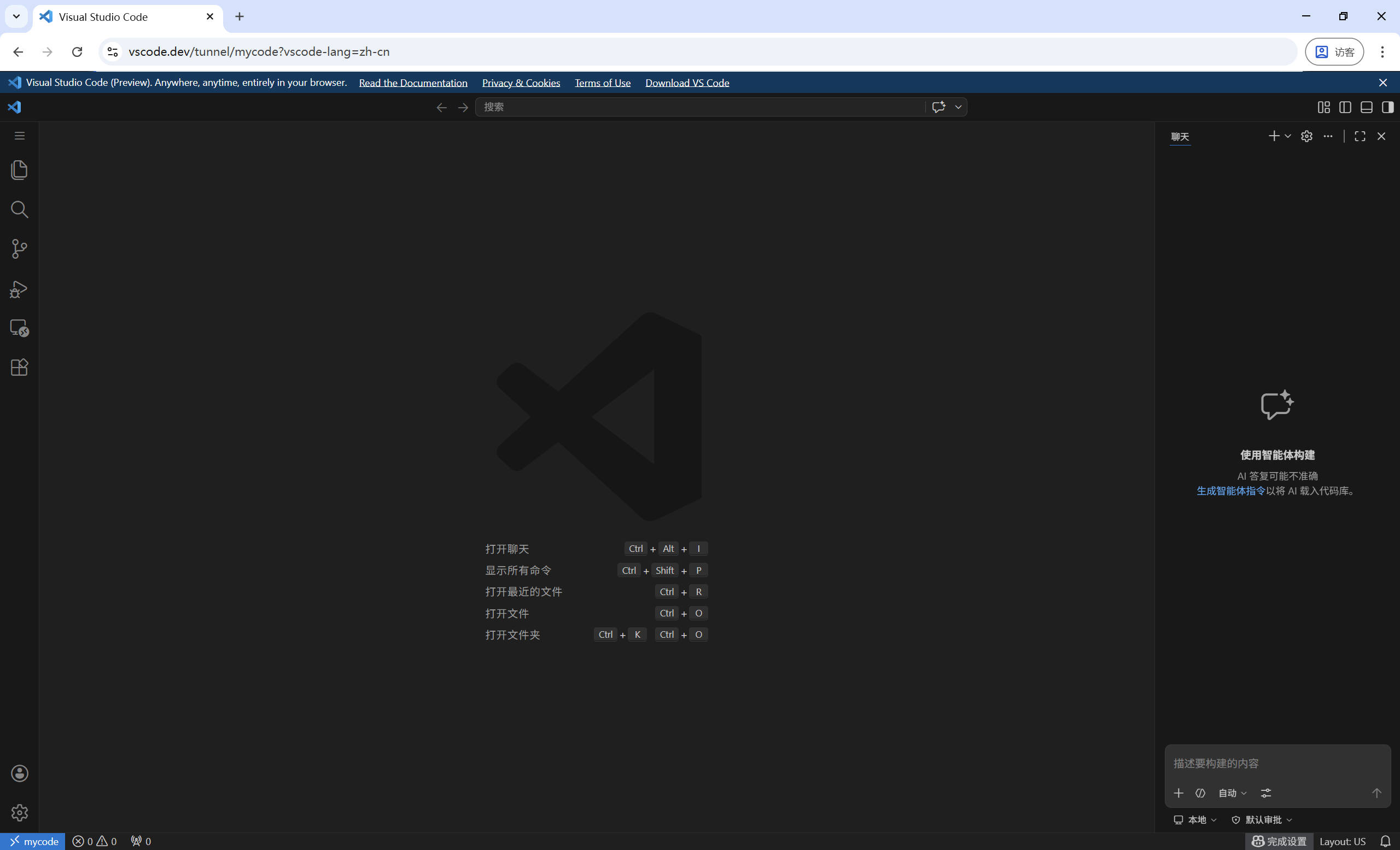Screen dimensions: 1400x850
Task: Expand the new chat dropdown arrow
Action: (1288, 136)
